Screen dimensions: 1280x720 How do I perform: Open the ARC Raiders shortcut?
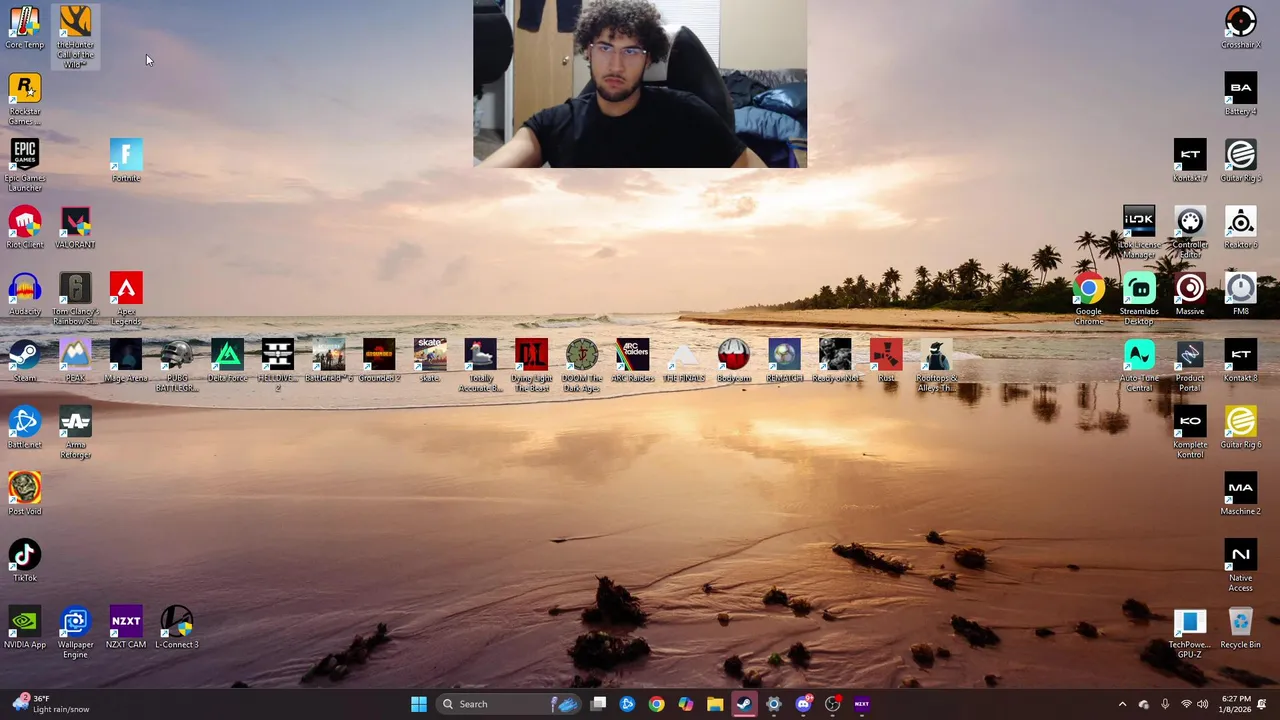(632, 361)
